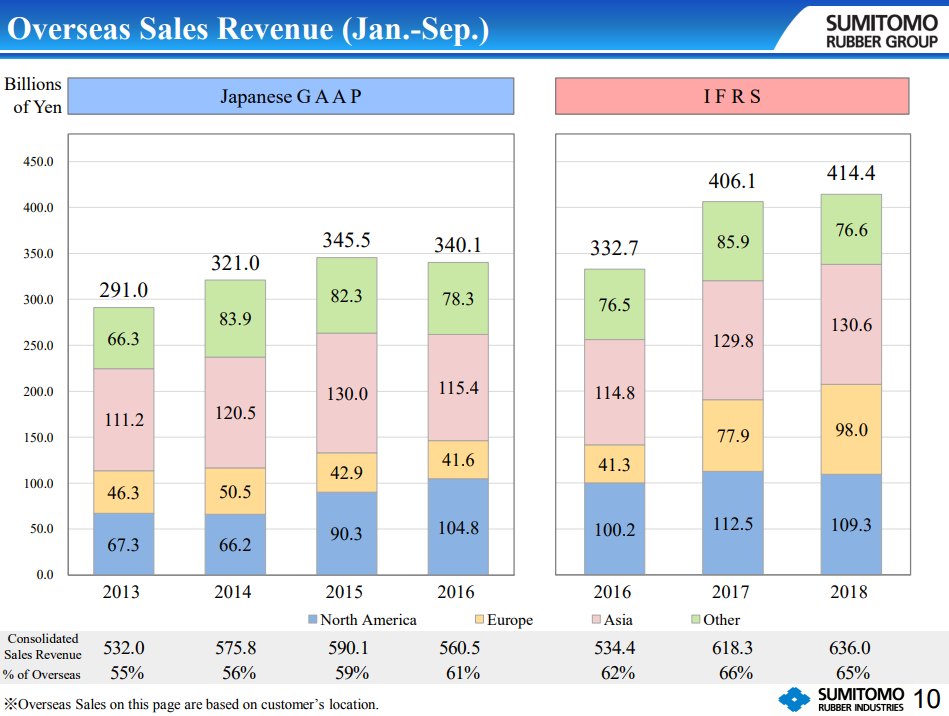Click the 406.1 total above the 2017 bar
The width and height of the screenshot is (949, 716).
(732, 181)
